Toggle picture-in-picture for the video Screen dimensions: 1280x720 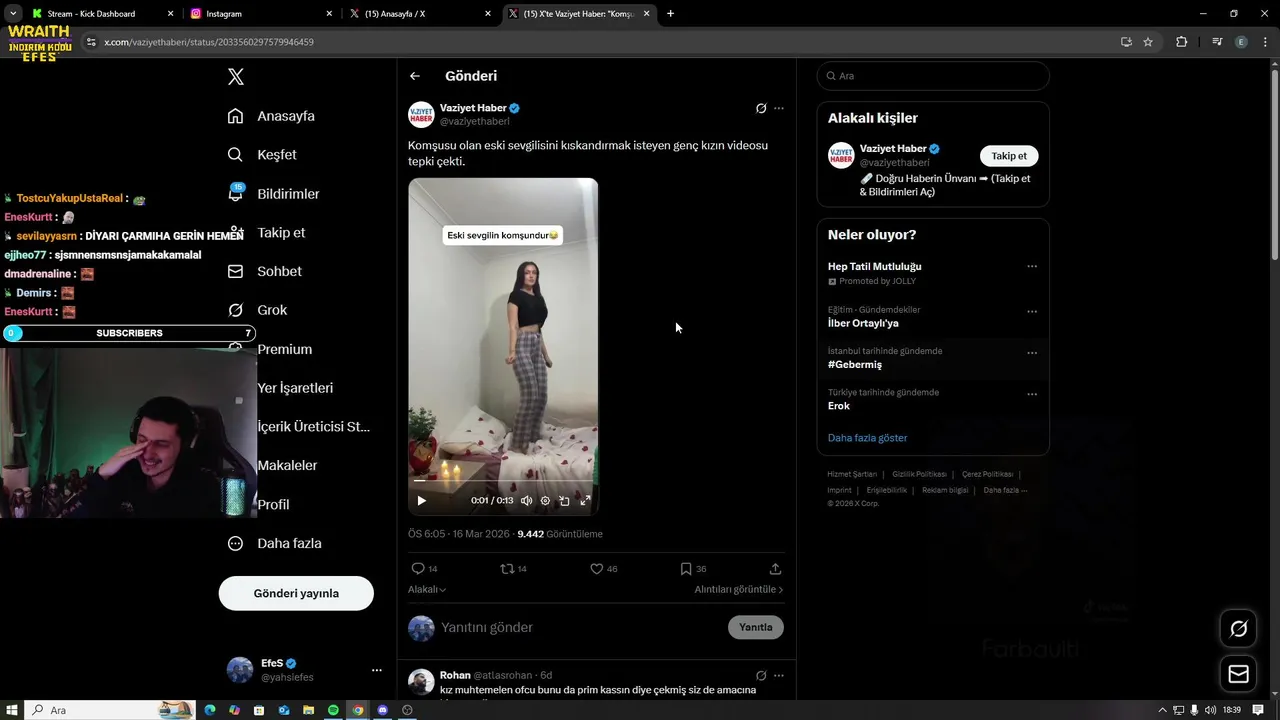coord(564,500)
